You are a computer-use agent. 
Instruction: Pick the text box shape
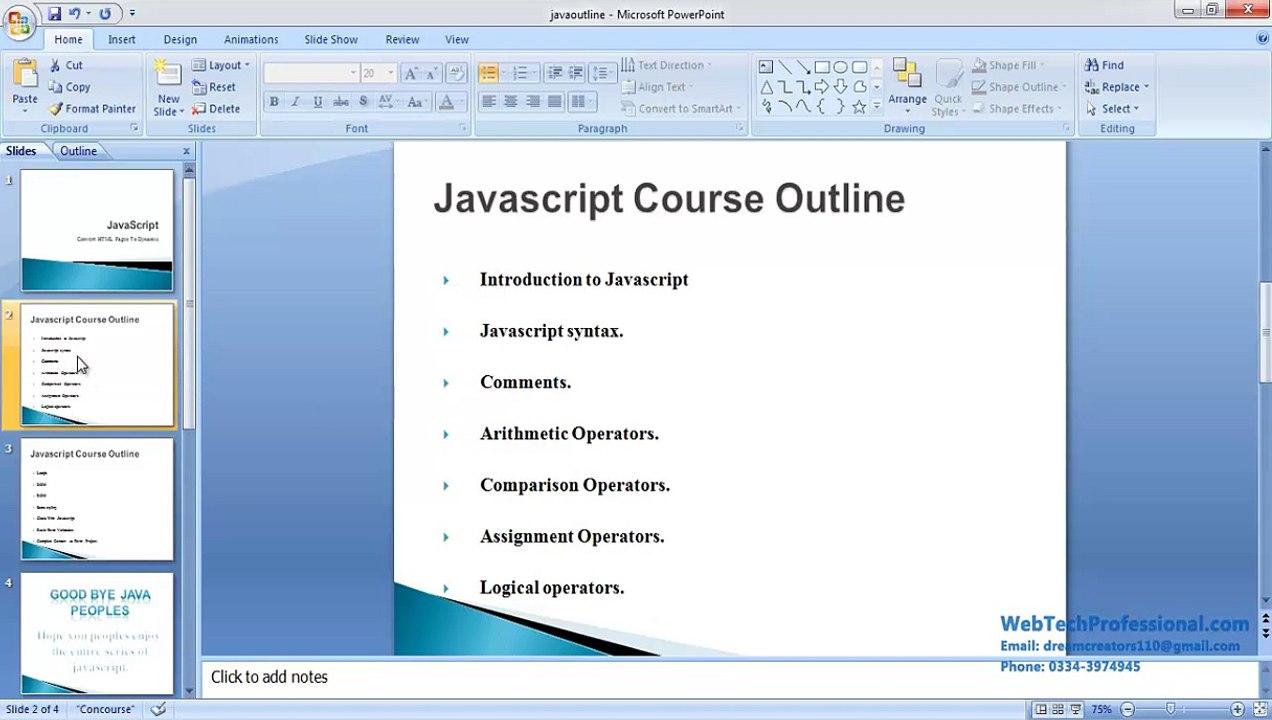click(x=766, y=67)
